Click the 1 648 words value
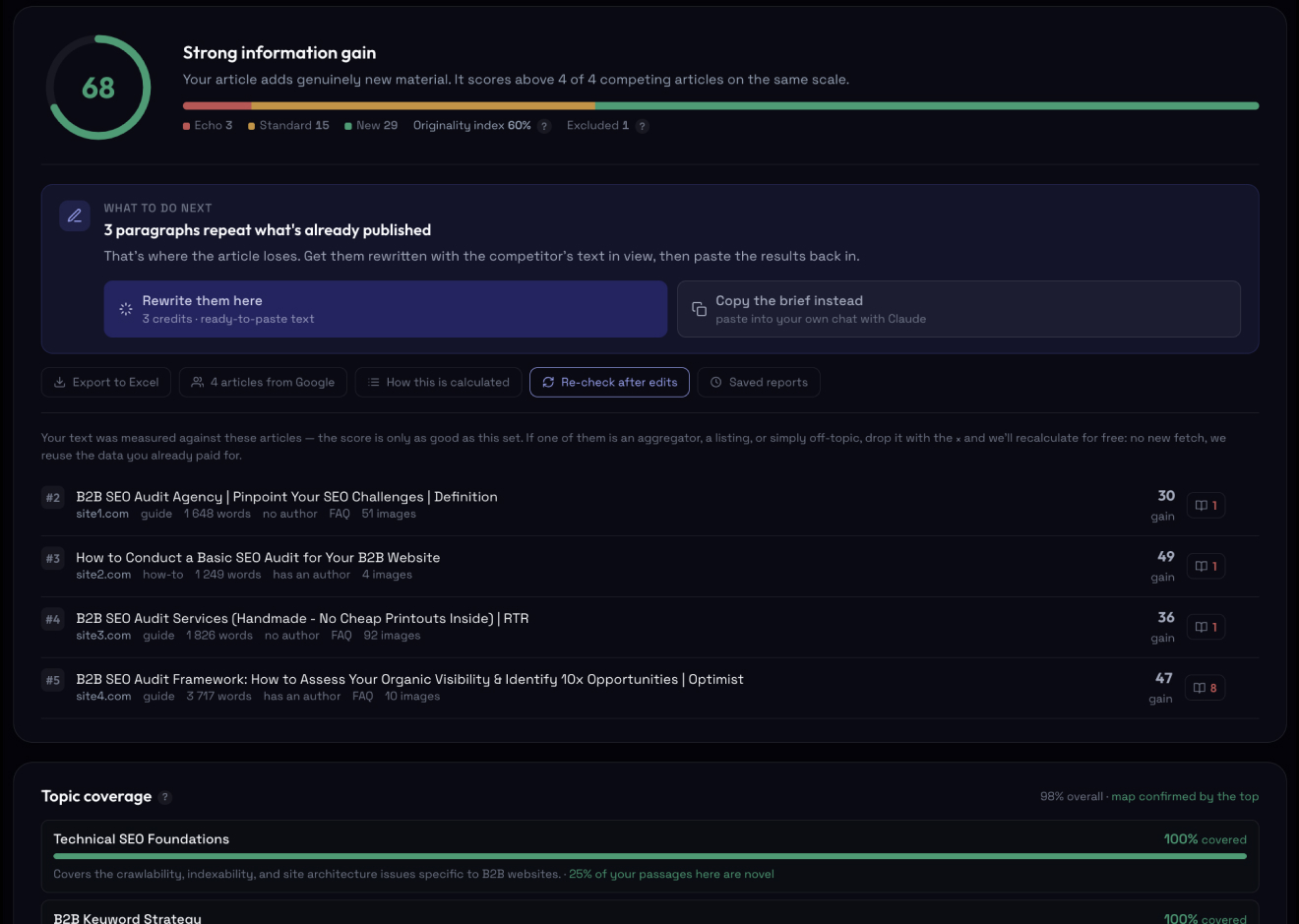The height and width of the screenshot is (924, 1299). 217,514
